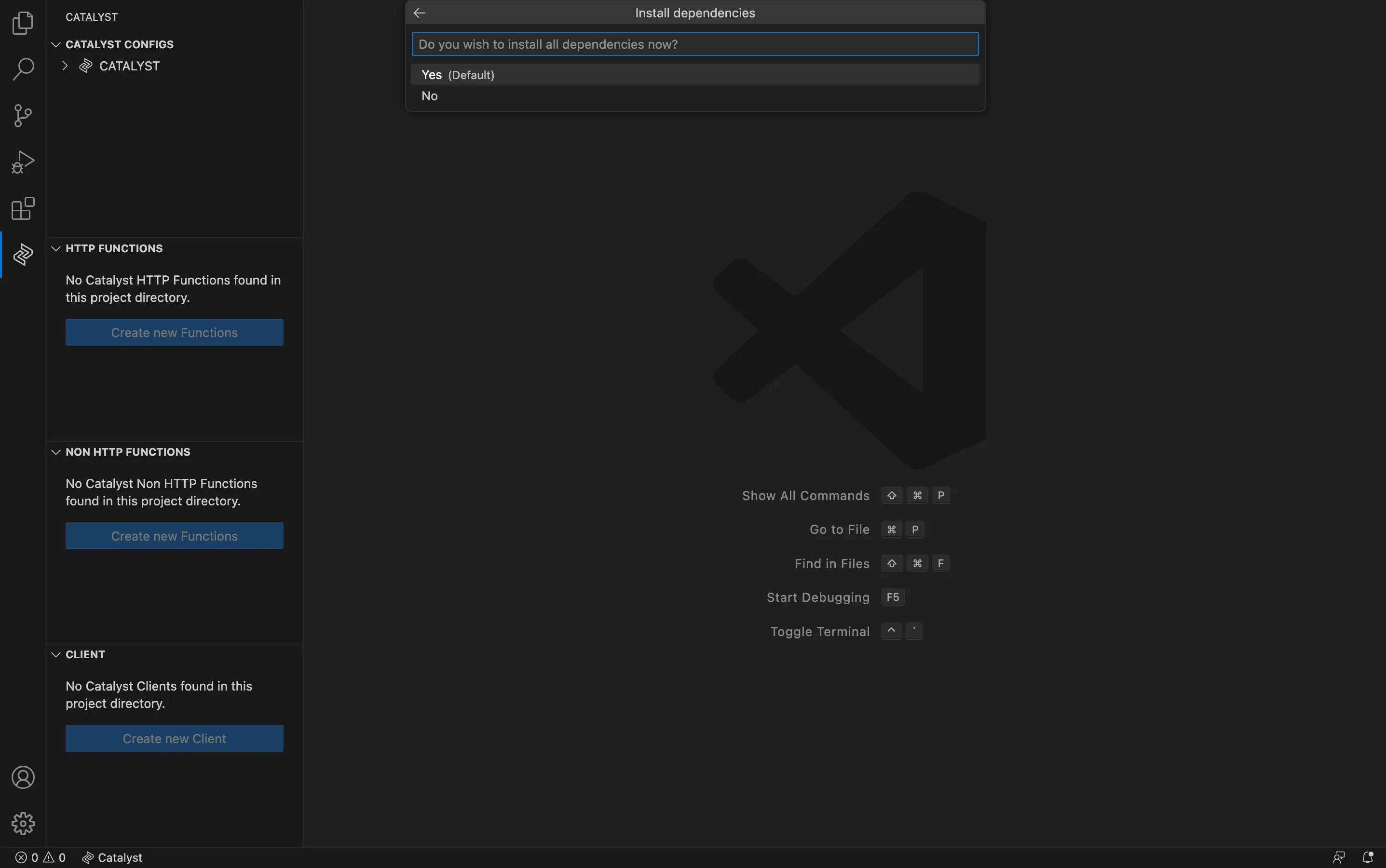Click the notifications bell in status bar
Viewport: 1386px width, 868px height.
(x=1368, y=857)
